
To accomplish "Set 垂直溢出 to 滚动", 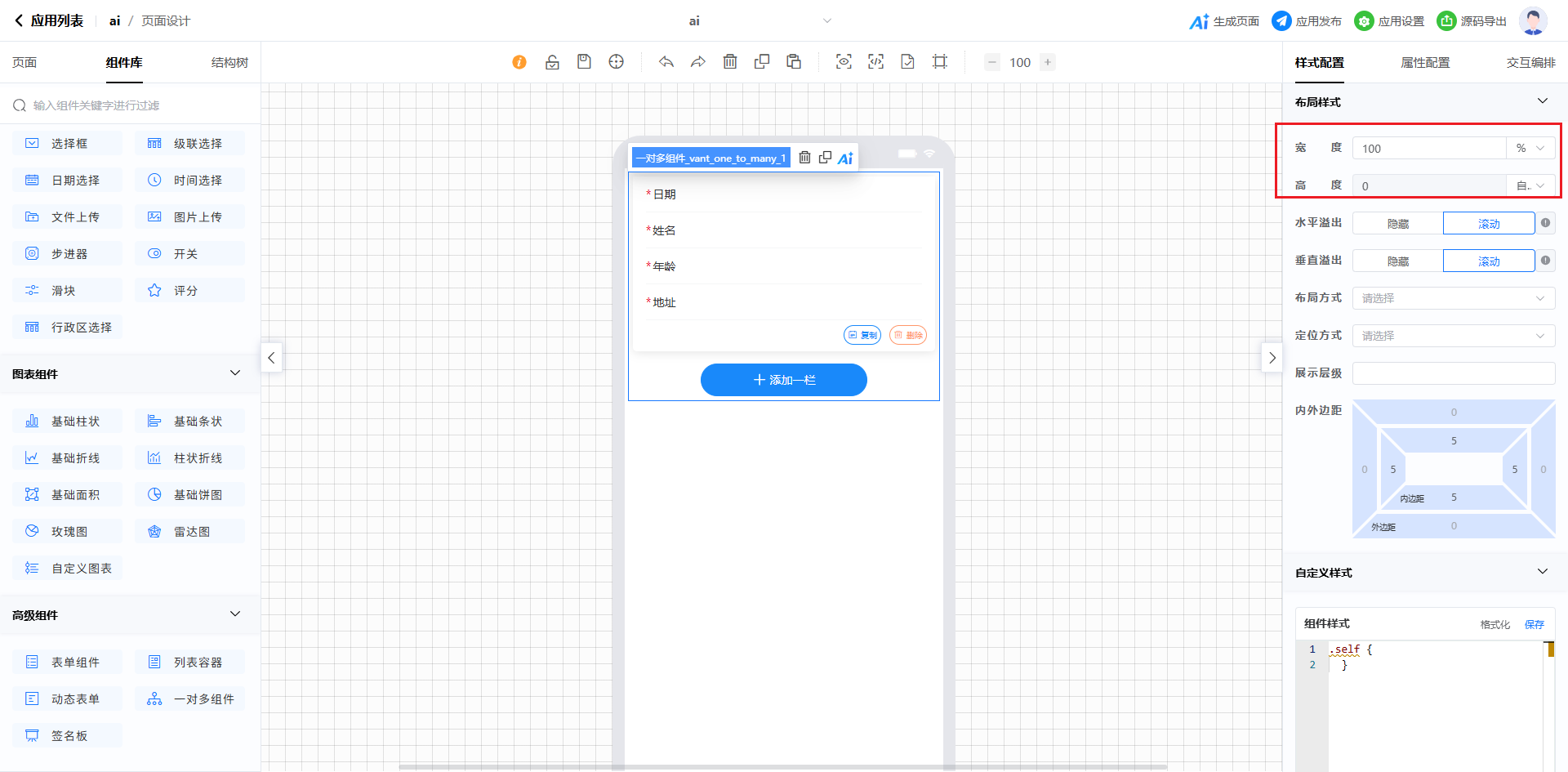I will 1488,261.
